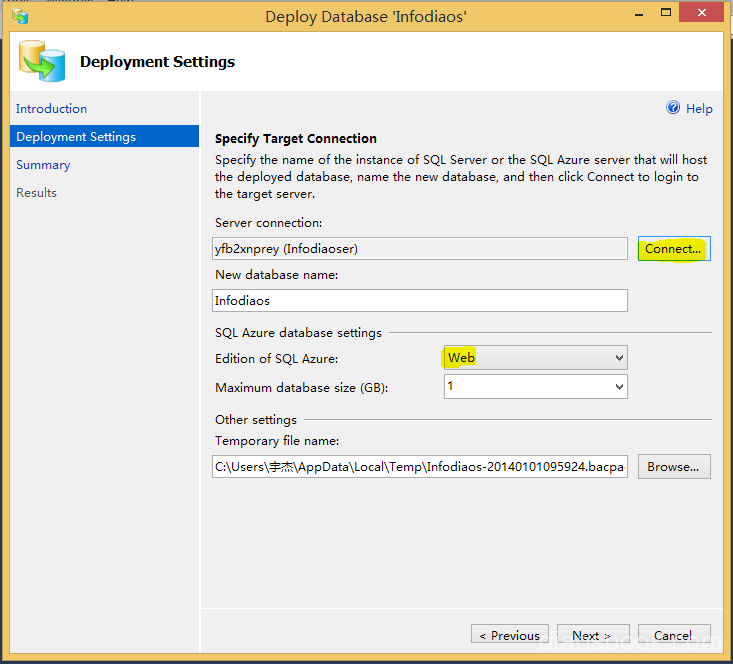Click the blue question mark Help icon
Viewport: 733px width, 664px height.
(673, 108)
